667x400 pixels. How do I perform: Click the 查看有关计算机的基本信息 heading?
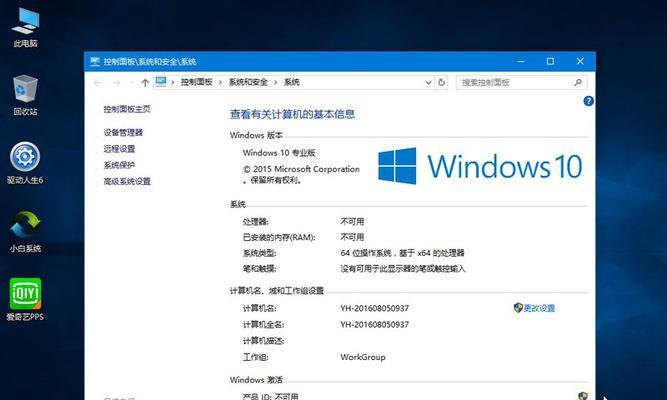292,114
